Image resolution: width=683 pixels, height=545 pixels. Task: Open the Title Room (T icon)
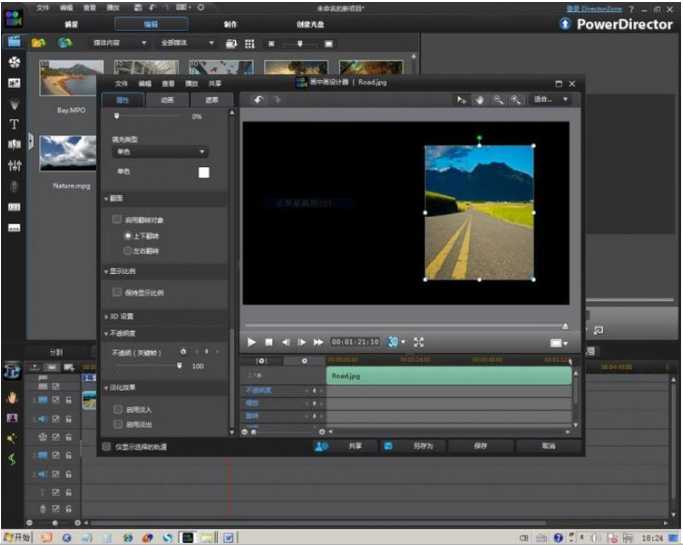click(14, 125)
